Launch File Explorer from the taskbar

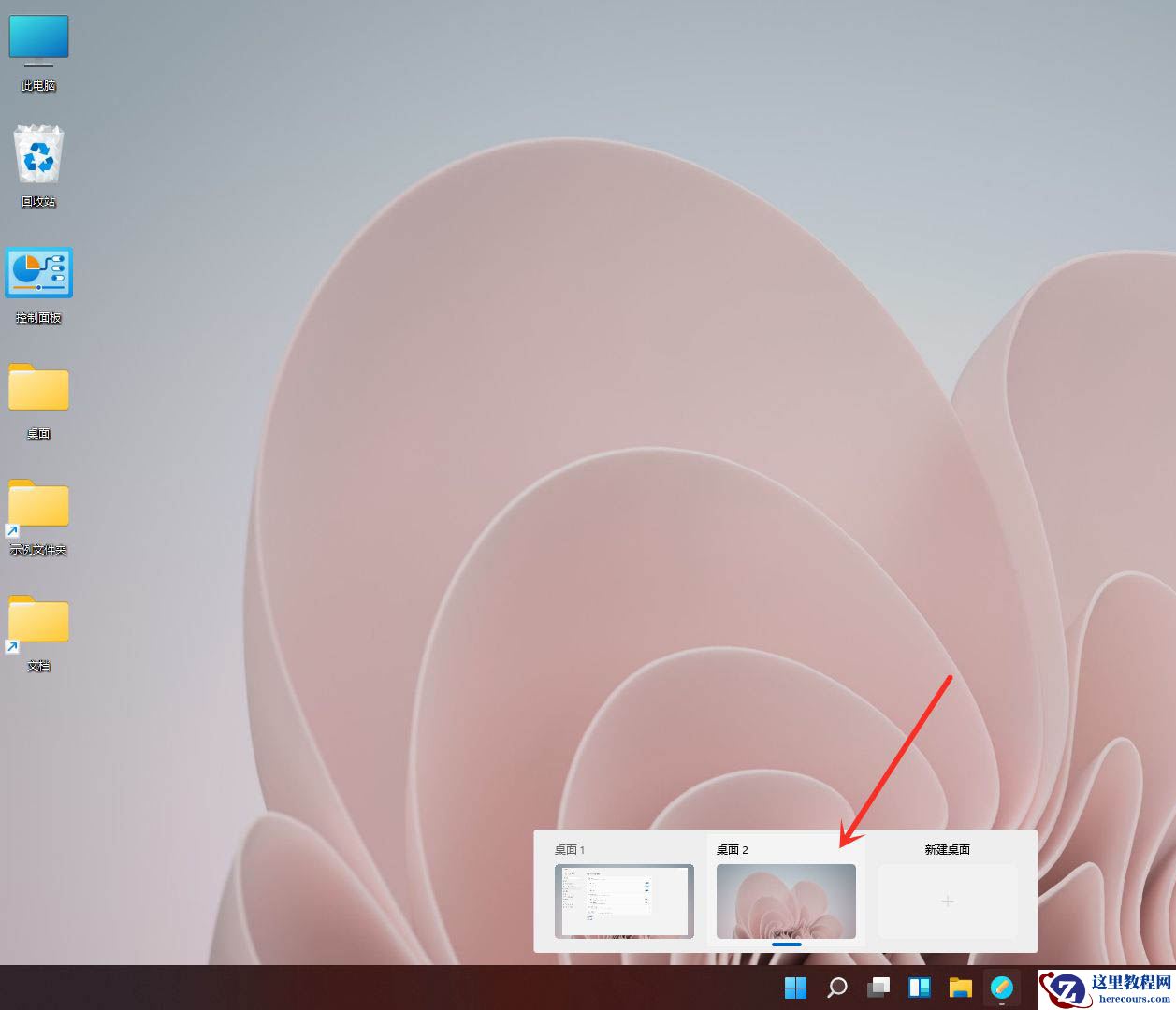pos(960,988)
